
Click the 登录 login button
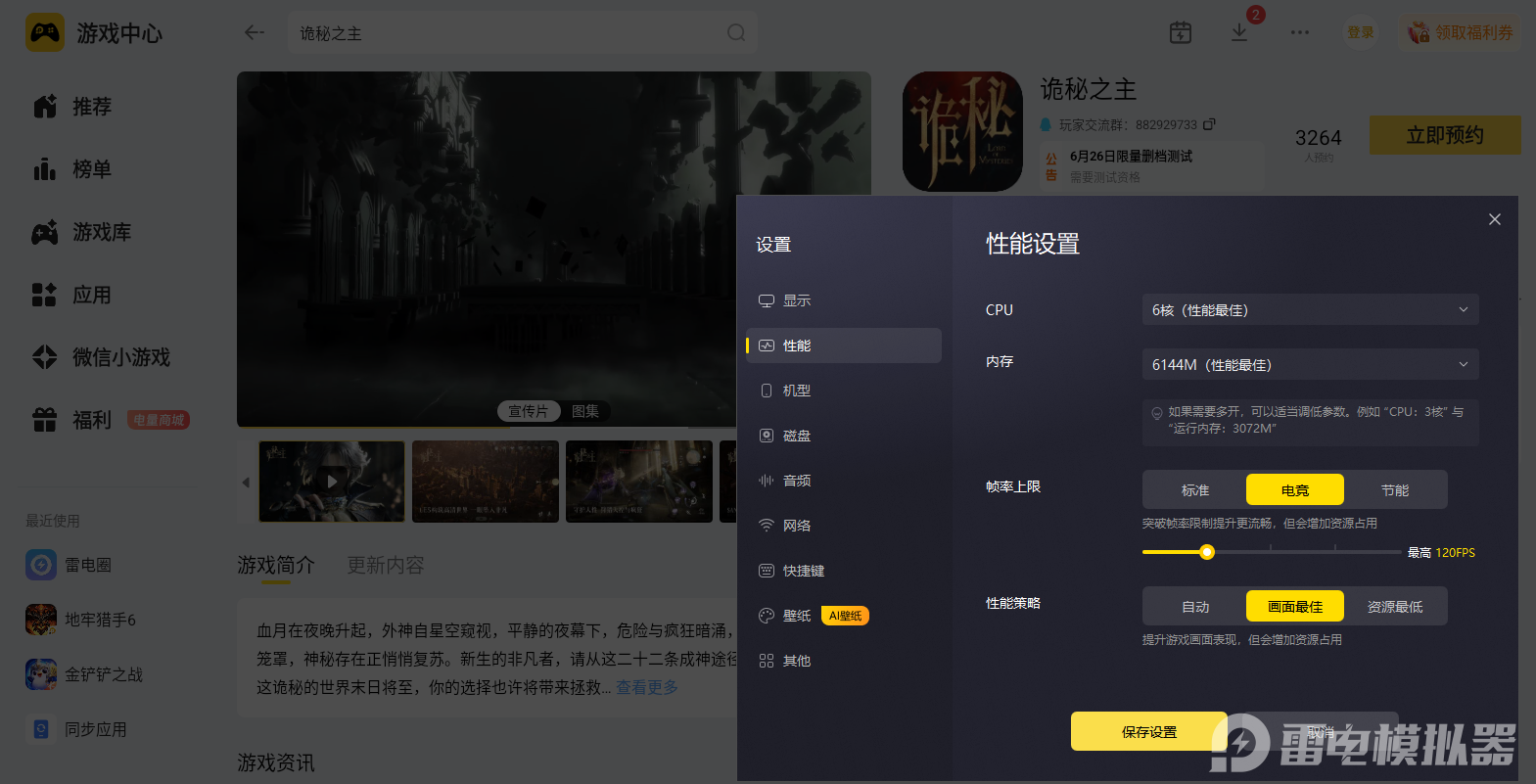point(1361,32)
